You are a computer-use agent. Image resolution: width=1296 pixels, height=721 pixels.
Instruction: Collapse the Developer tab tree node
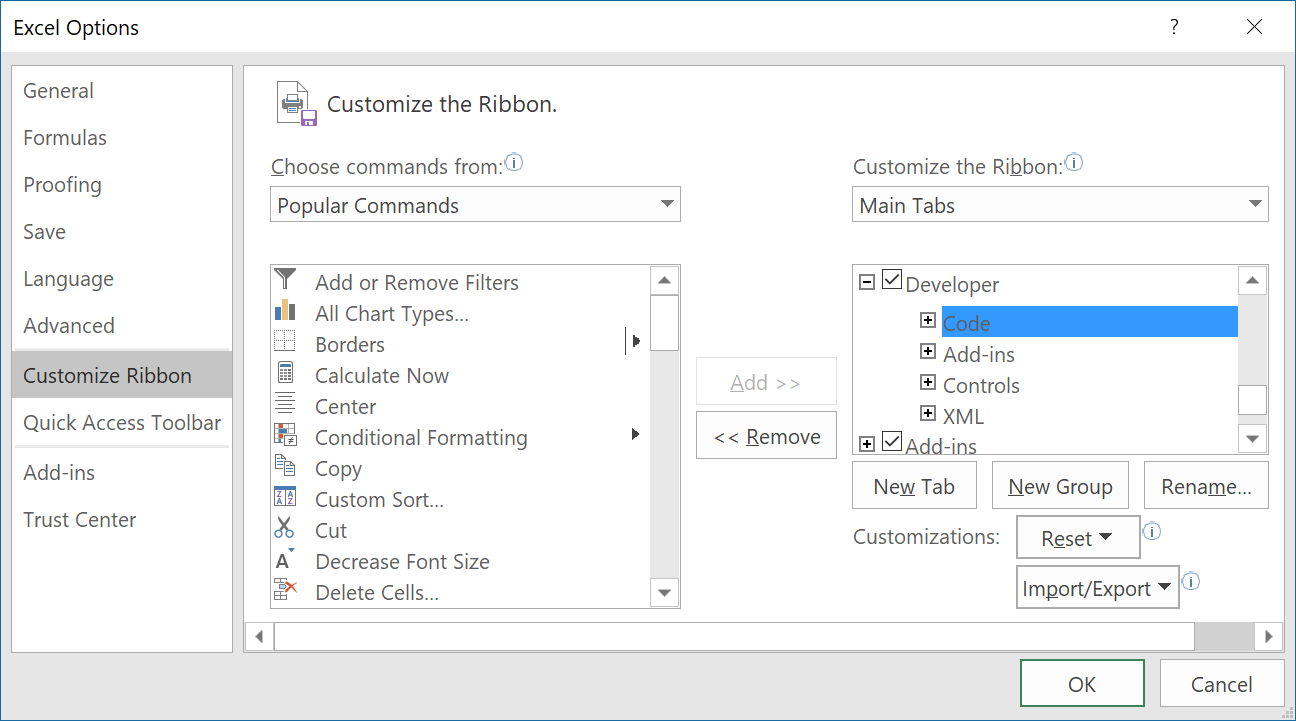coord(867,283)
